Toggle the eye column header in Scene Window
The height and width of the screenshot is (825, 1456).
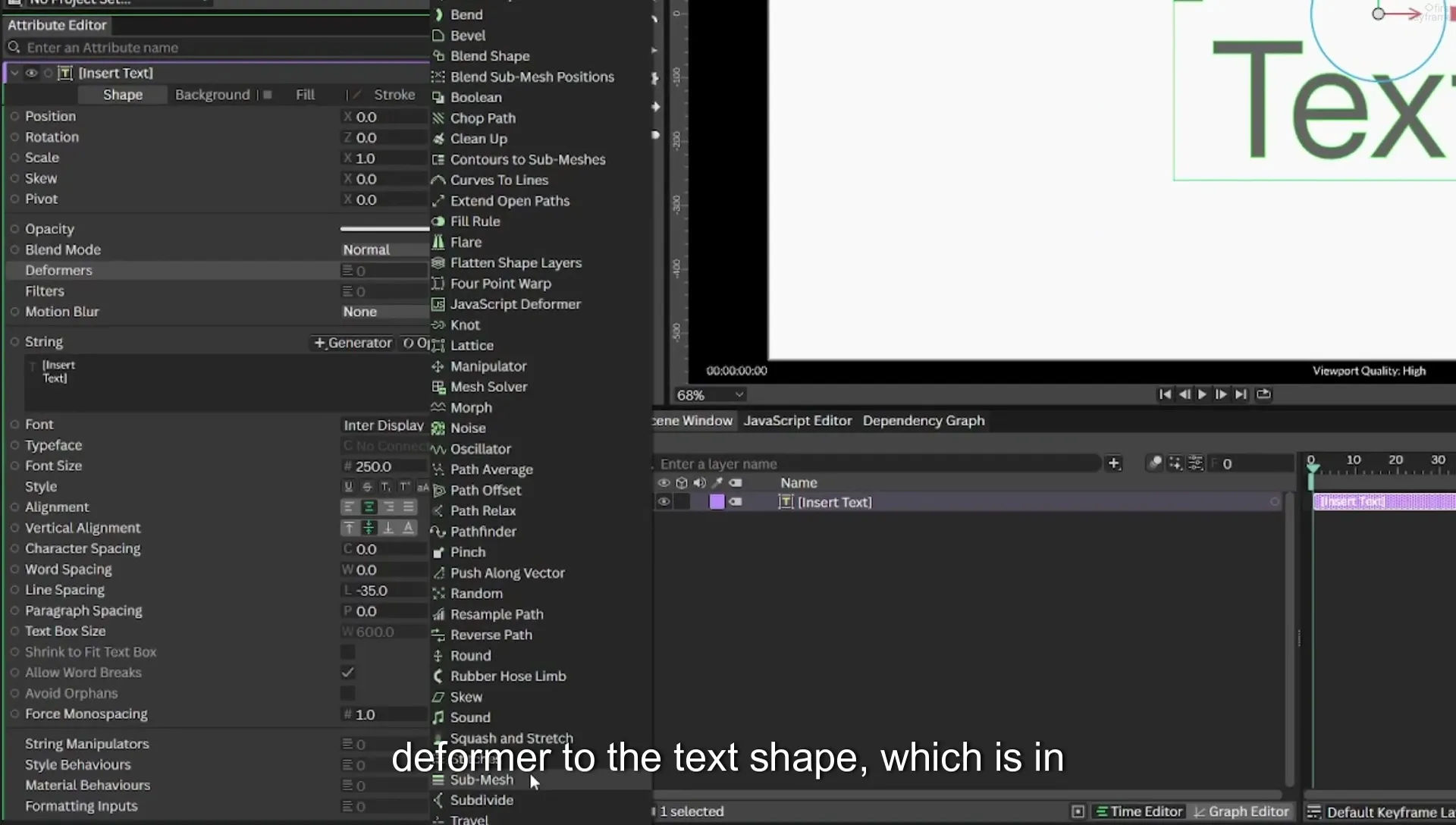pos(664,483)
